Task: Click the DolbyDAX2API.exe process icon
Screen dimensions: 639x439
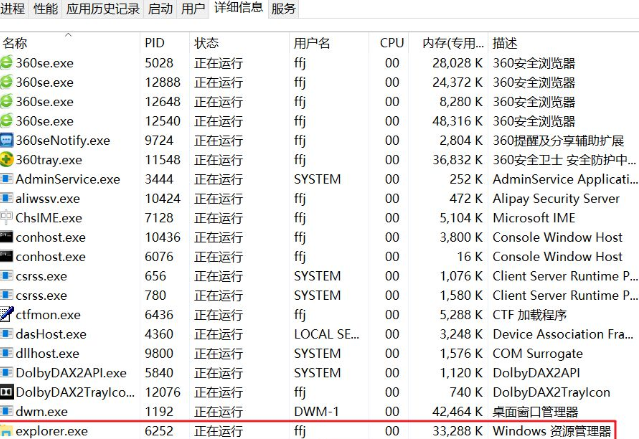Action: click(x=7, y=373)
